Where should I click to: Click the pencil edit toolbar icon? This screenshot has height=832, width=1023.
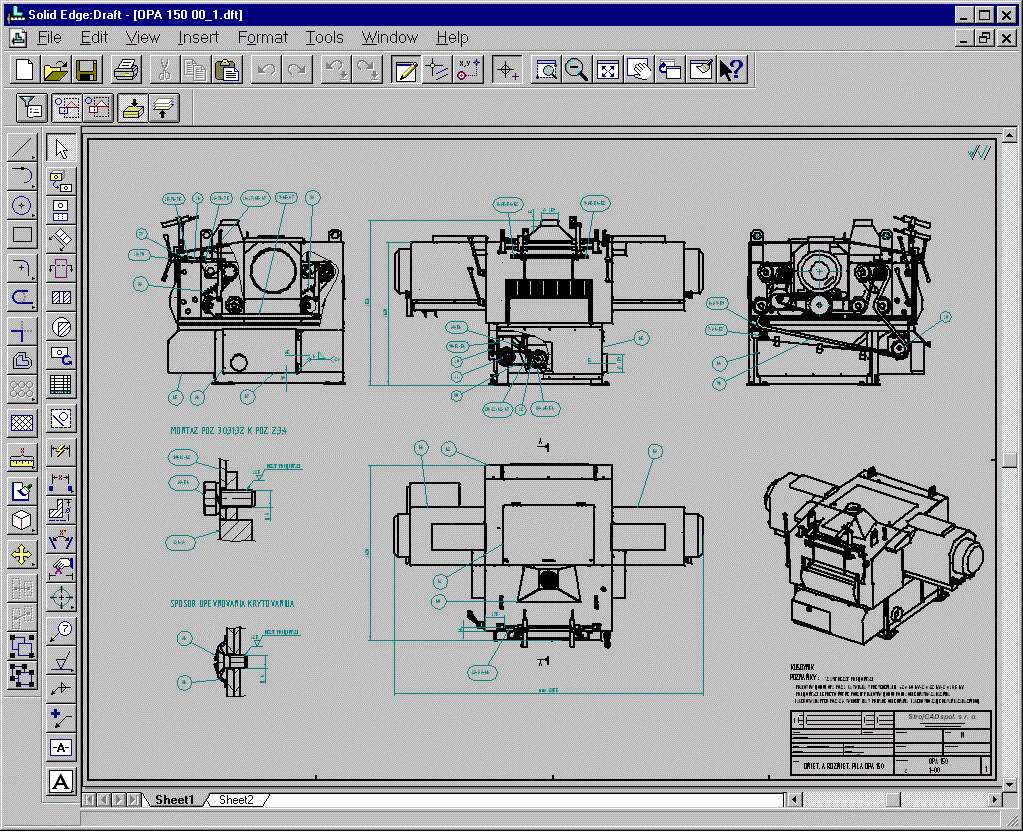(406, 70)
